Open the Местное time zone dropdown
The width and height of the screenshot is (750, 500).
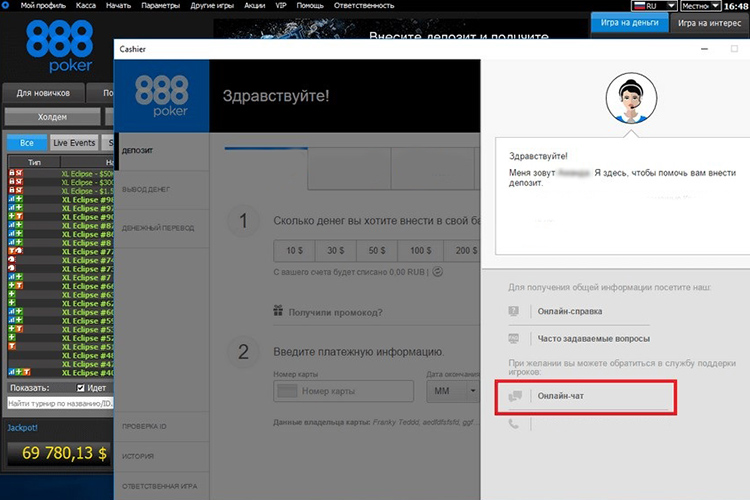[x=700, y=6]
